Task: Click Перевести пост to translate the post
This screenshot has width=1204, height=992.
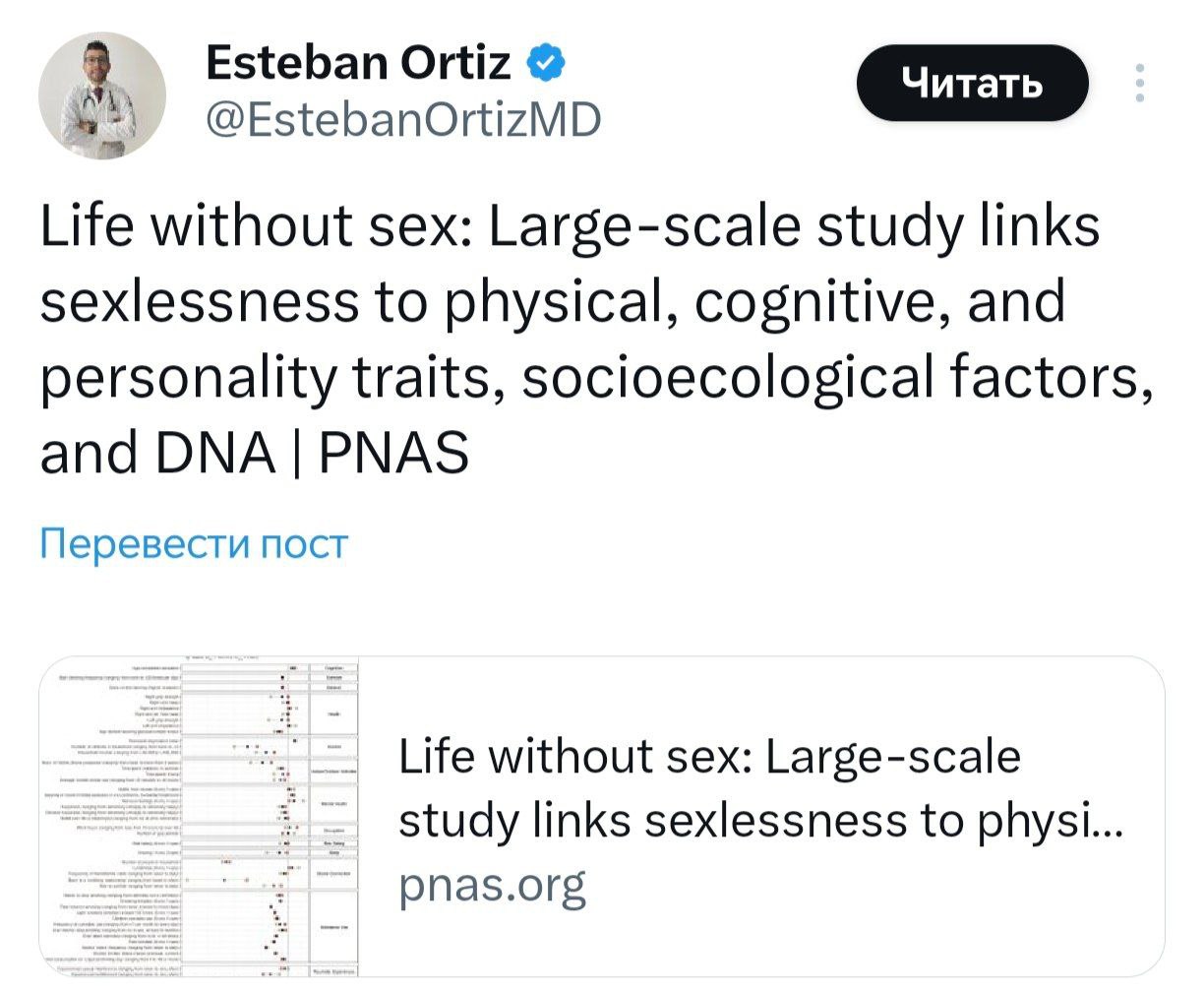Action: pos(194,543)
